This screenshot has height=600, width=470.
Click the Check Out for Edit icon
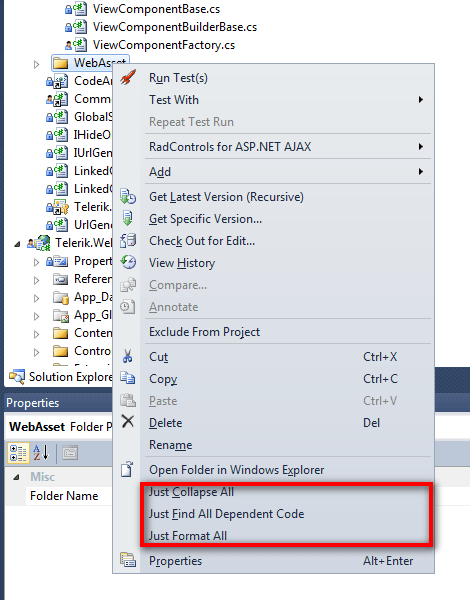point(128,241)
